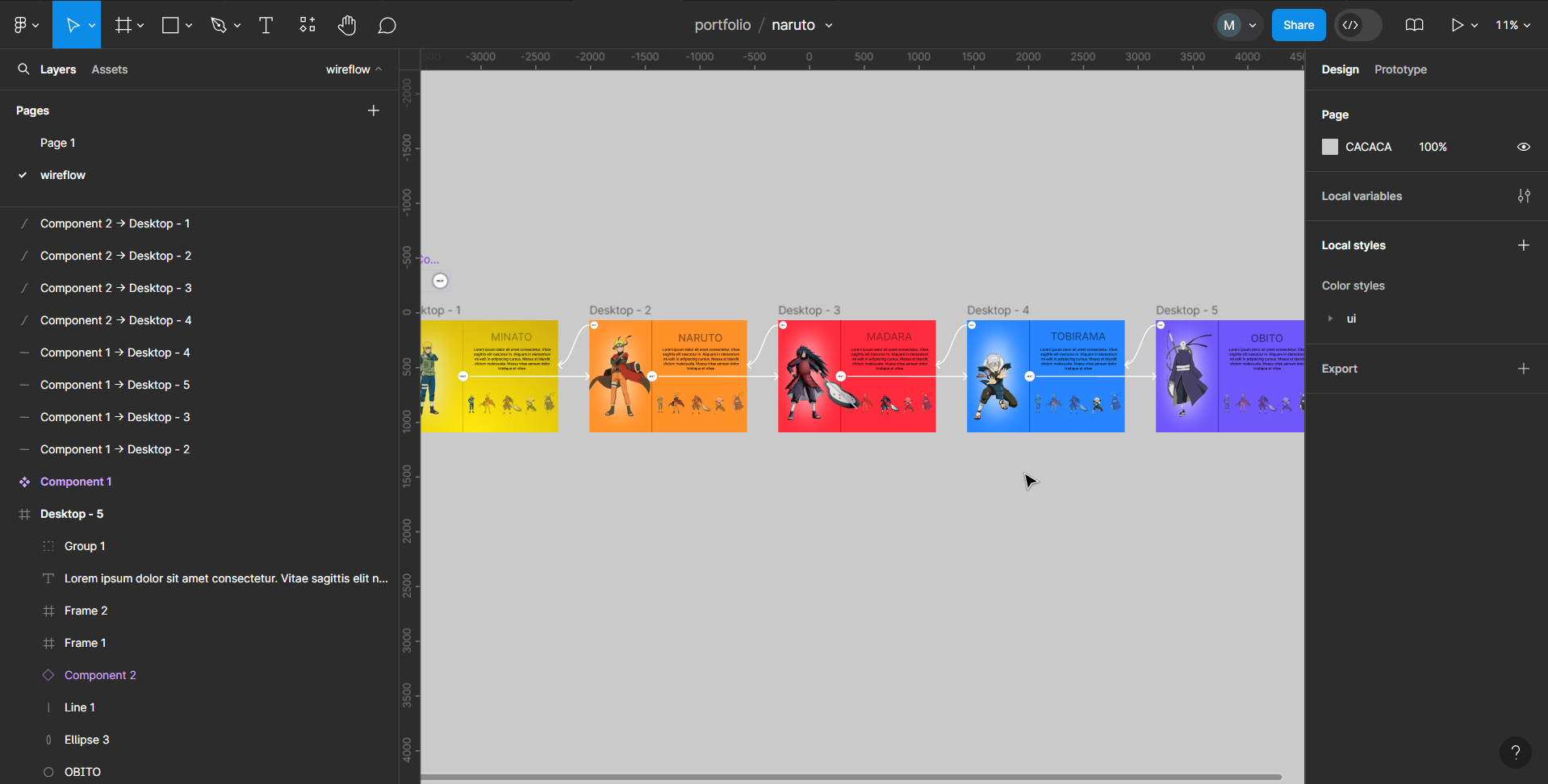The image size is (1548, 784).
Task: Open the avatar multiplayer dropdown
Action: coord(1253,25)
